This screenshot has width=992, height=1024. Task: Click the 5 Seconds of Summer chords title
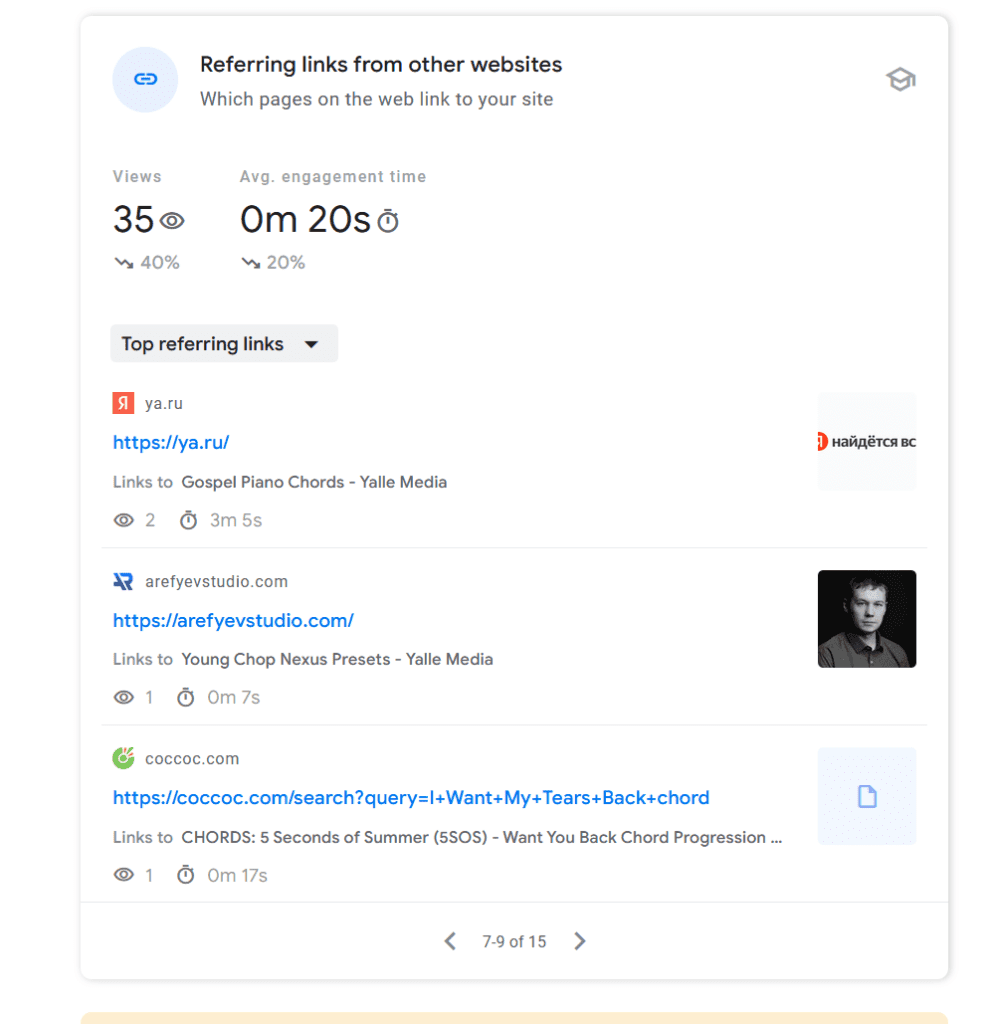[x=481, y=837]
